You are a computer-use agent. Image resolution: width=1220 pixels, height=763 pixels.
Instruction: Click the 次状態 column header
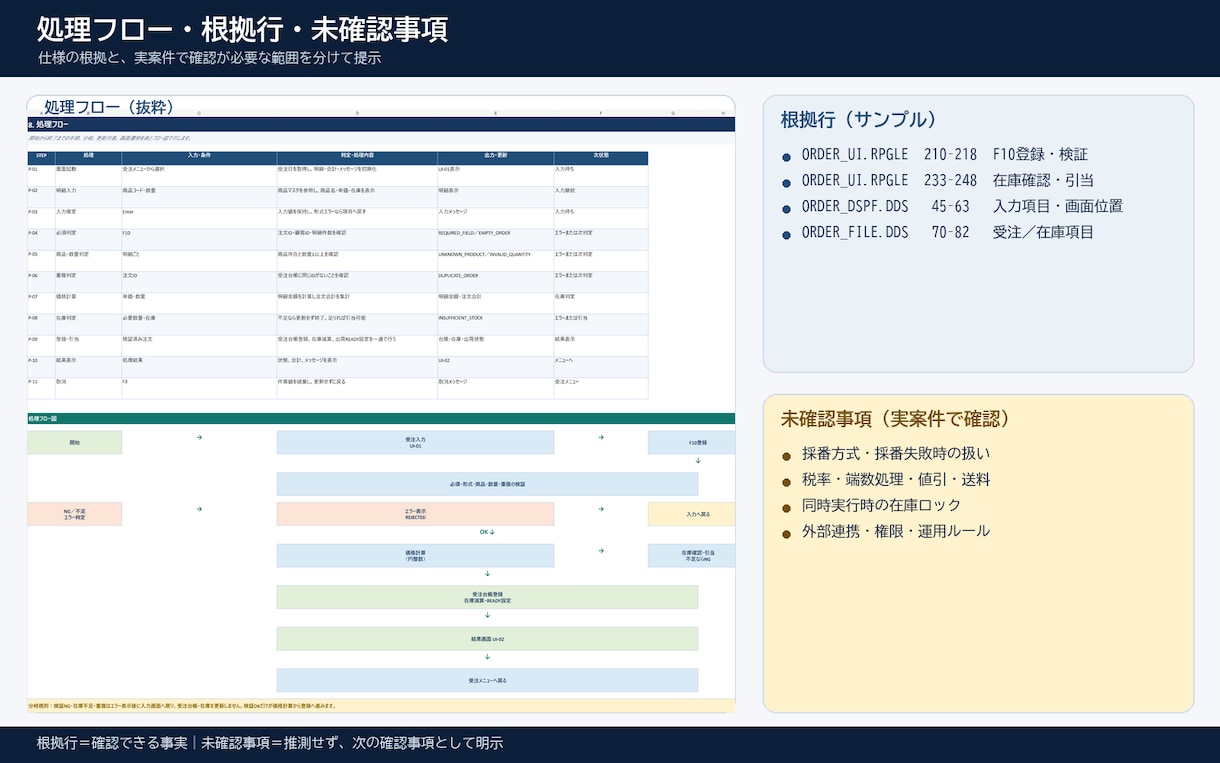tap(601, 157)
